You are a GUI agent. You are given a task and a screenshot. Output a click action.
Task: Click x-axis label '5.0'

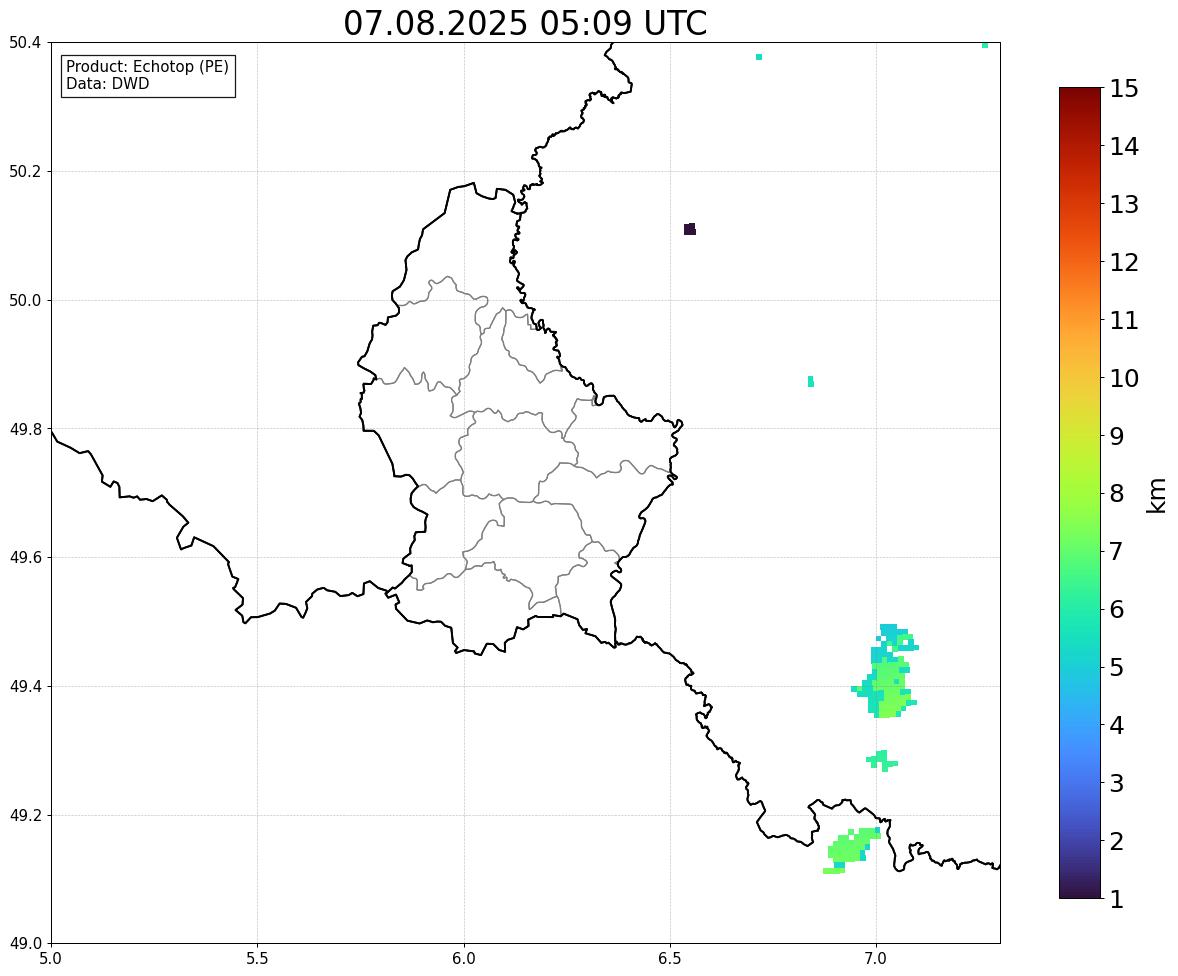[51, 959]
